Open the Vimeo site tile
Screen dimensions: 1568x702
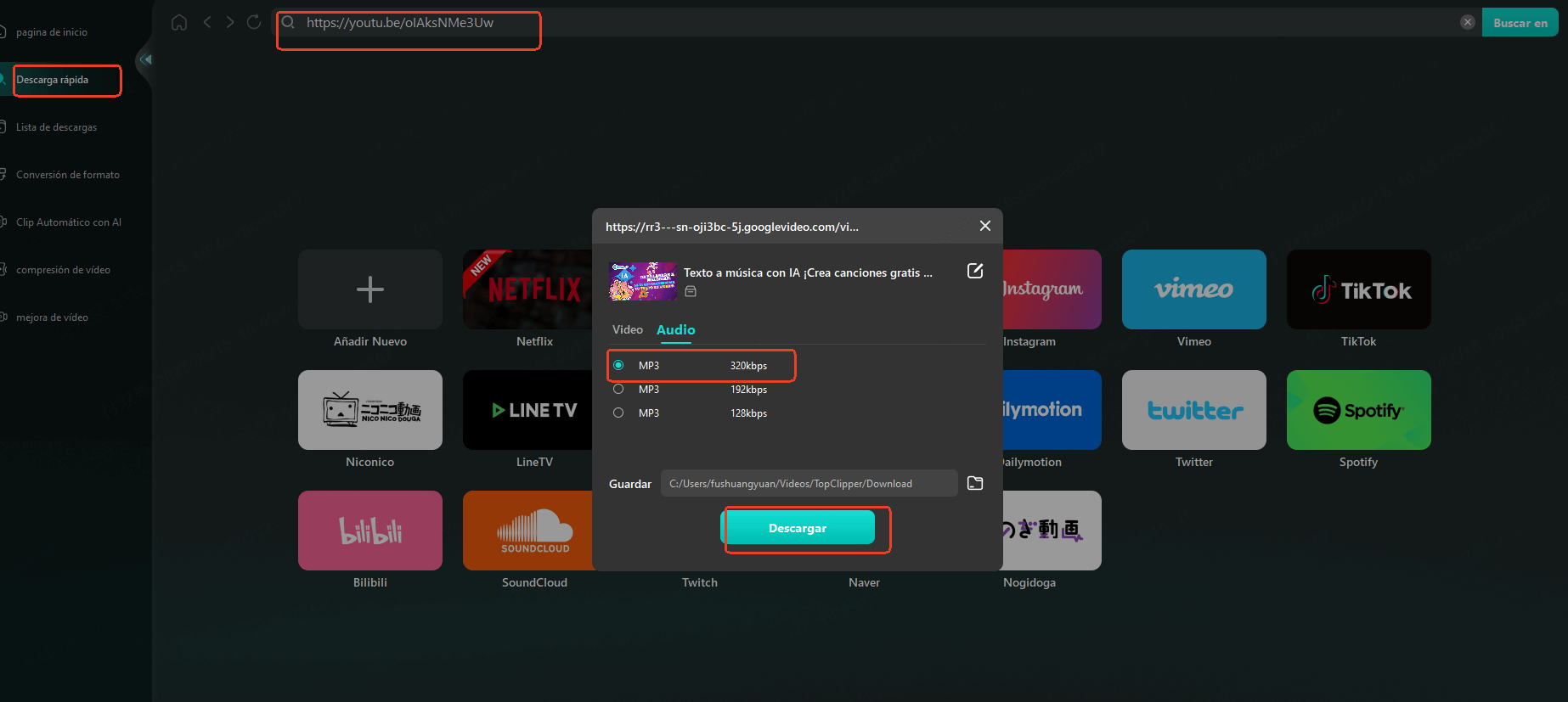pos(1194,289)
